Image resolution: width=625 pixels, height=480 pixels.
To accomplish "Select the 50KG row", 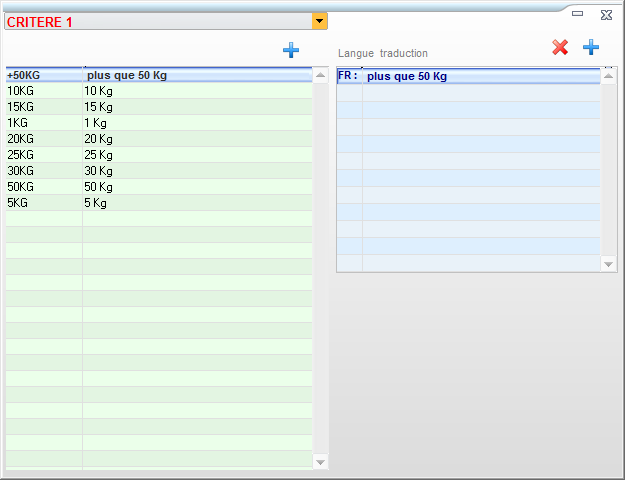I will pos(158,187).
